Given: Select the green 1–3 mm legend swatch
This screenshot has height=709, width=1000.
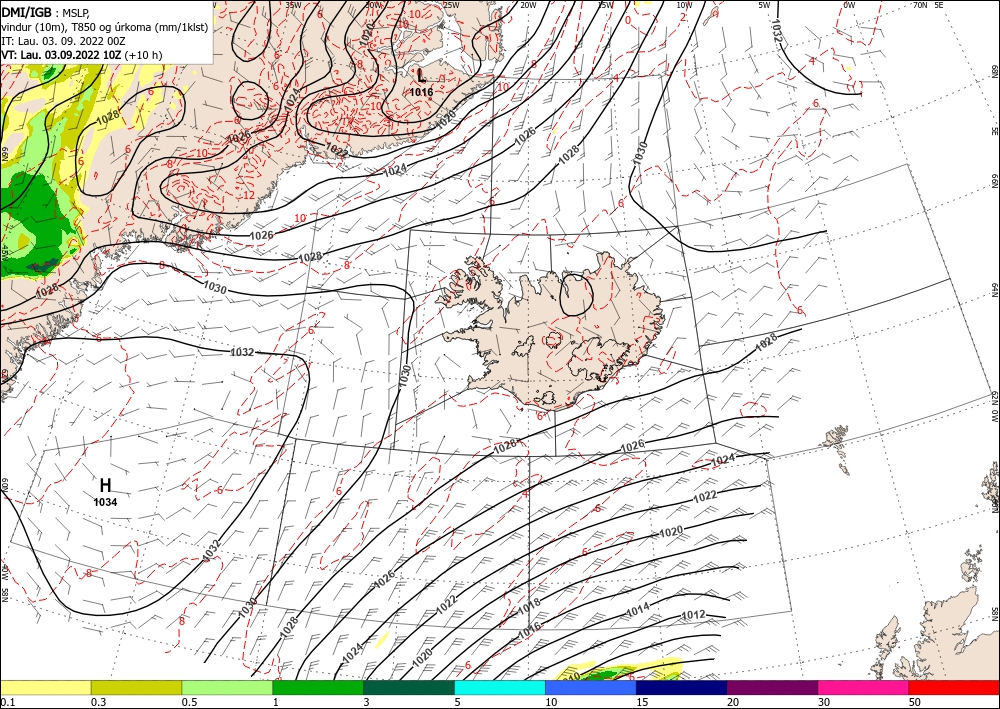Looking at the screenshot, I should (318, 687).
